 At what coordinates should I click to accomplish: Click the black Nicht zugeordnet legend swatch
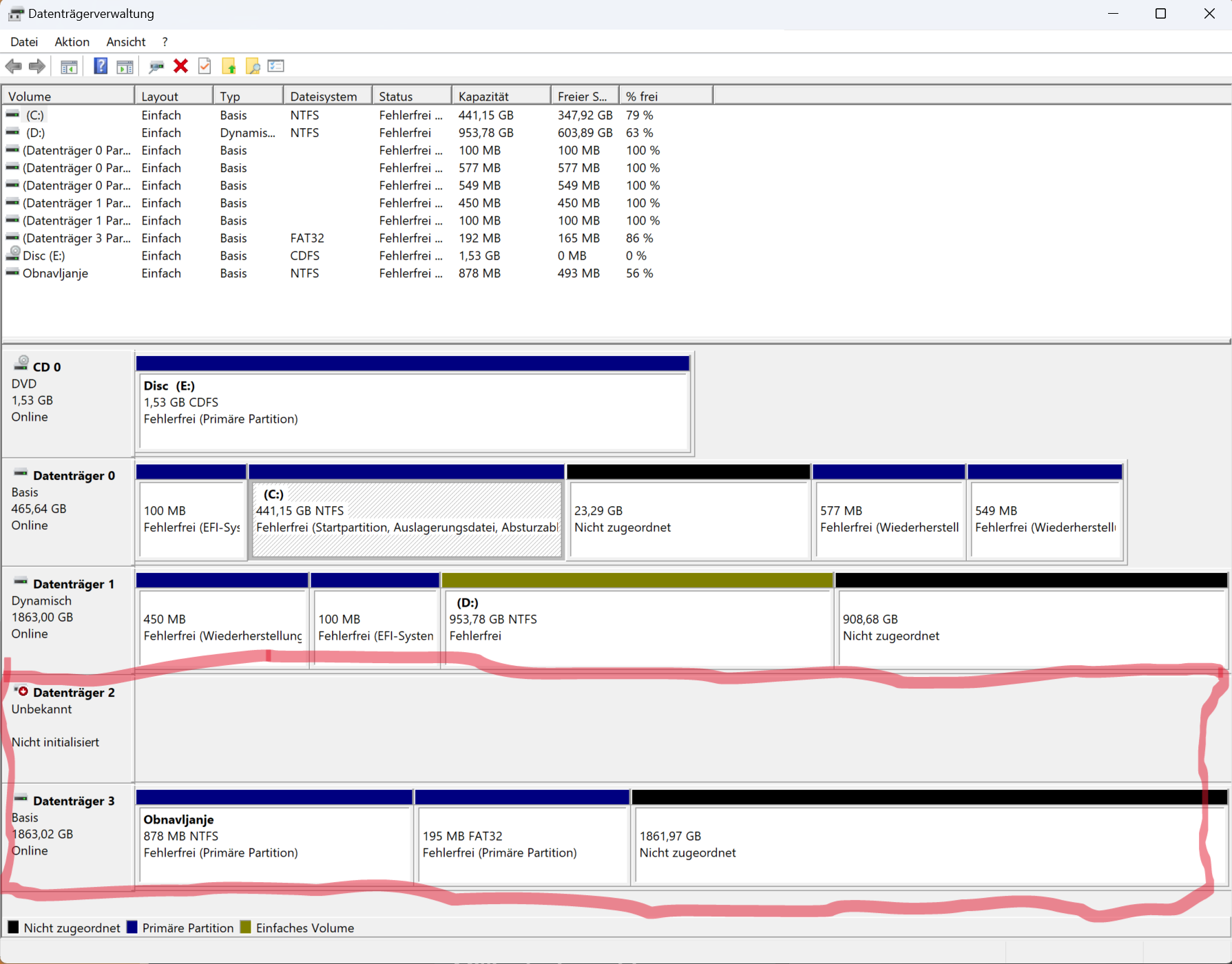(13, 927)
